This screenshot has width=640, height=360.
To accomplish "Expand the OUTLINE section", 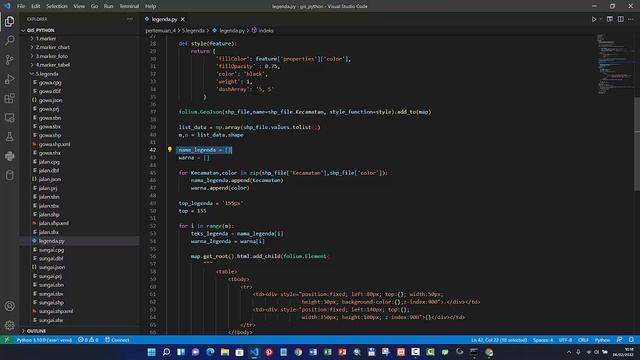I will (x=36, y=331).
